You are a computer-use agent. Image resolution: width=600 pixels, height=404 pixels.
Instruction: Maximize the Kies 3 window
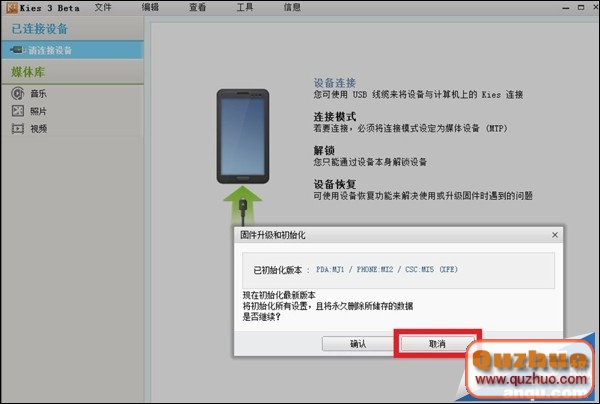tap(581, 7)
